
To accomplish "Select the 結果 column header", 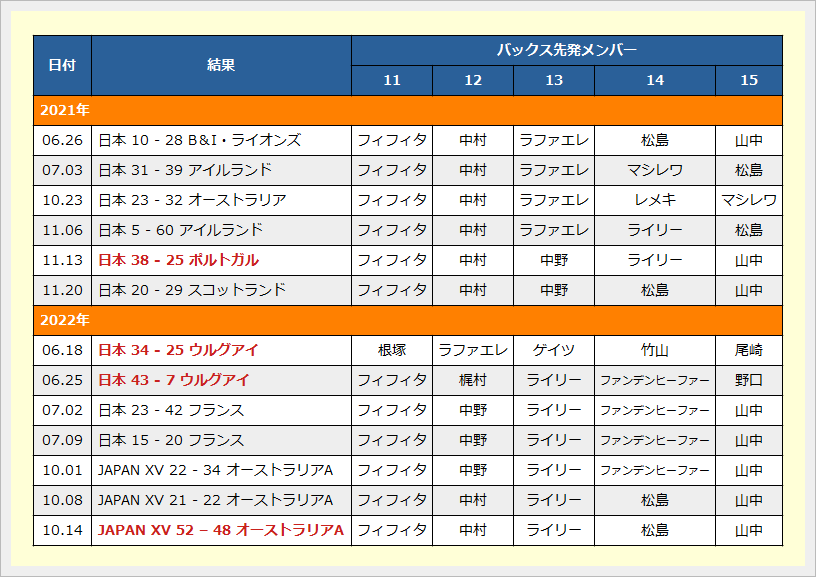I will click(x=221, y=65).
